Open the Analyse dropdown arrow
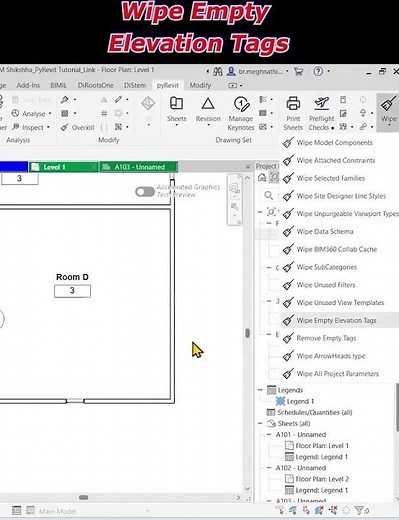The image size is (399, 520). pos(50,114)
